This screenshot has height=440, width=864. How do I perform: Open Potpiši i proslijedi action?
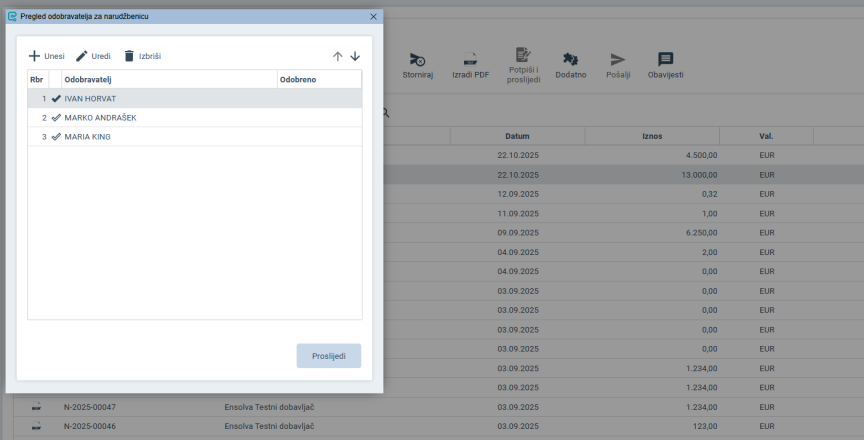pyautogui.click(x=523, y=55)
